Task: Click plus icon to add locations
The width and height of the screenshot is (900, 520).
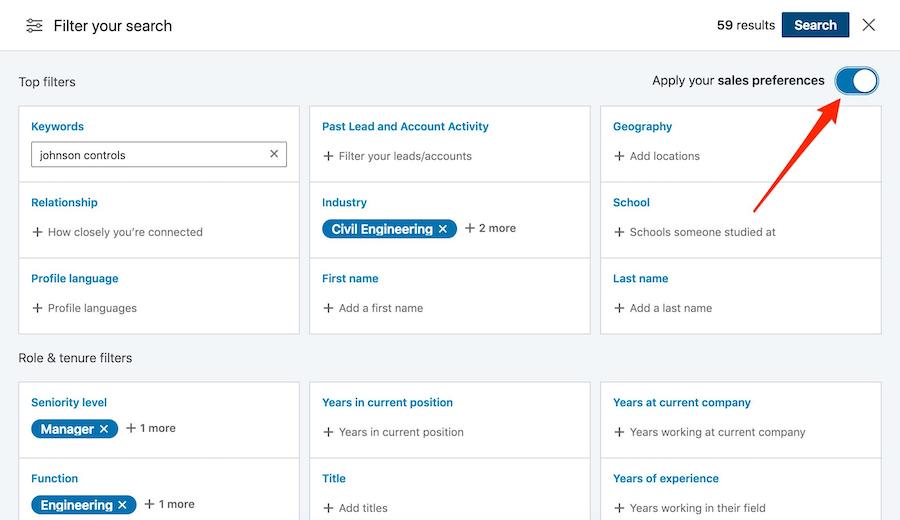Action: pos(619,157)
